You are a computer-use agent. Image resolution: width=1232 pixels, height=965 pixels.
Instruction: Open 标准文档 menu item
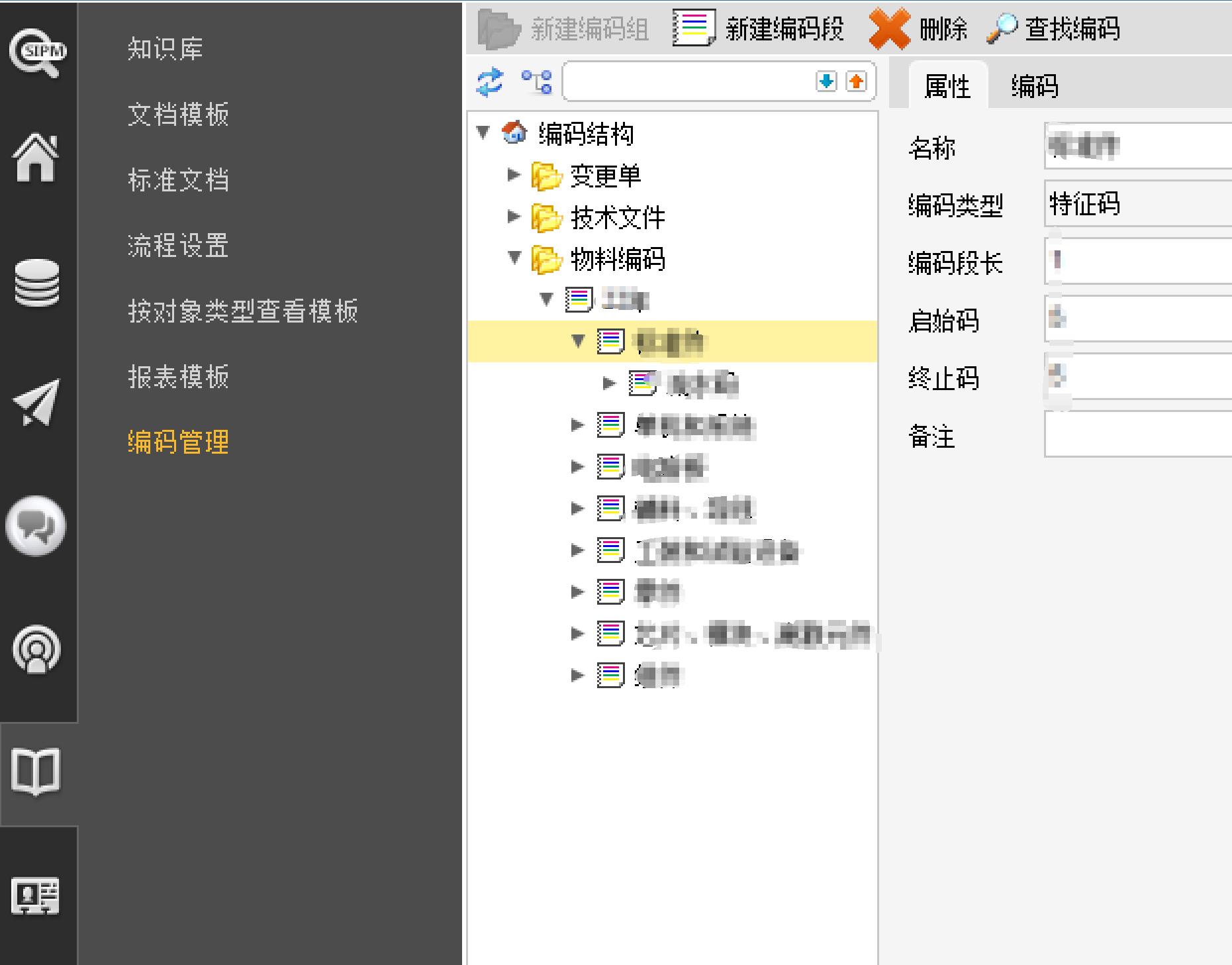coord(178,180)
